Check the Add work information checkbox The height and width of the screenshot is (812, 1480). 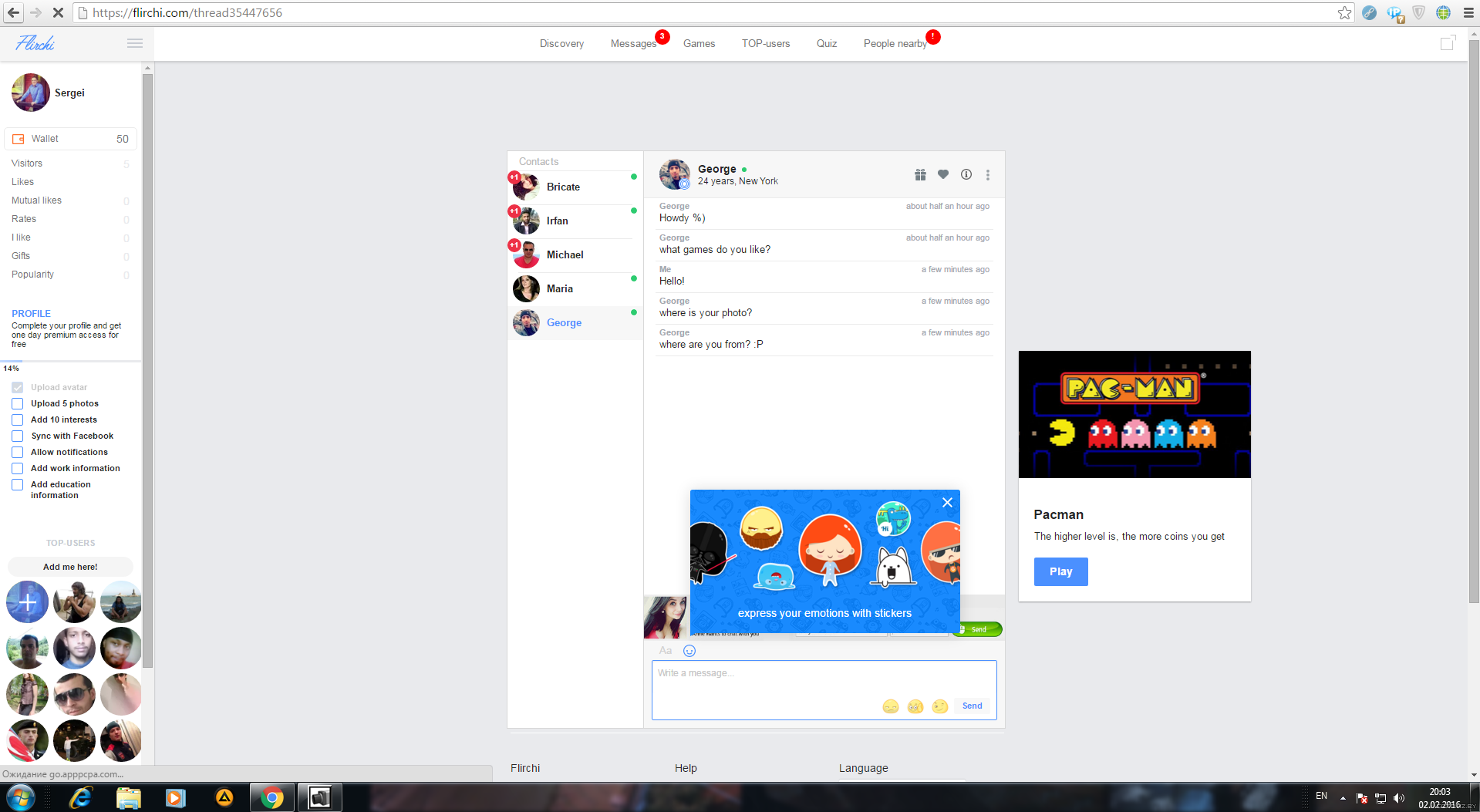point(17,469)
